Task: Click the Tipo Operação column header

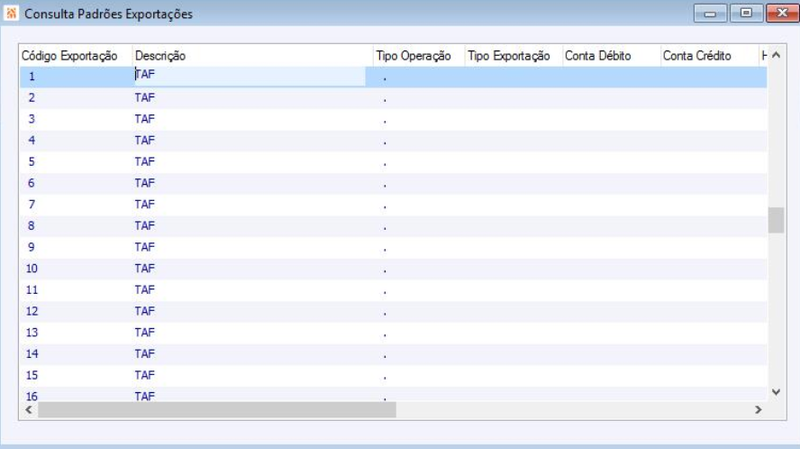Action: (419, 56)
